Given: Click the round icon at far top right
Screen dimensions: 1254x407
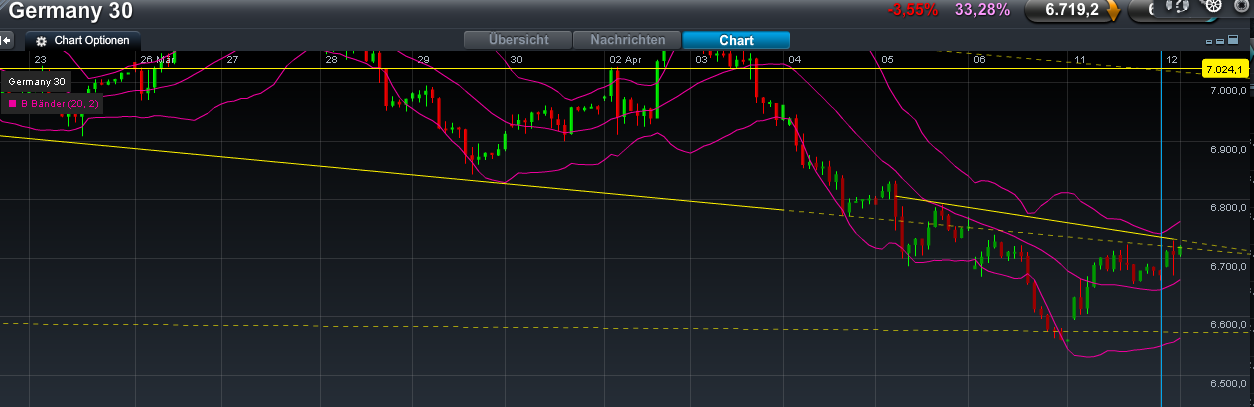Looking at the screenshot, I should 1241,5.
